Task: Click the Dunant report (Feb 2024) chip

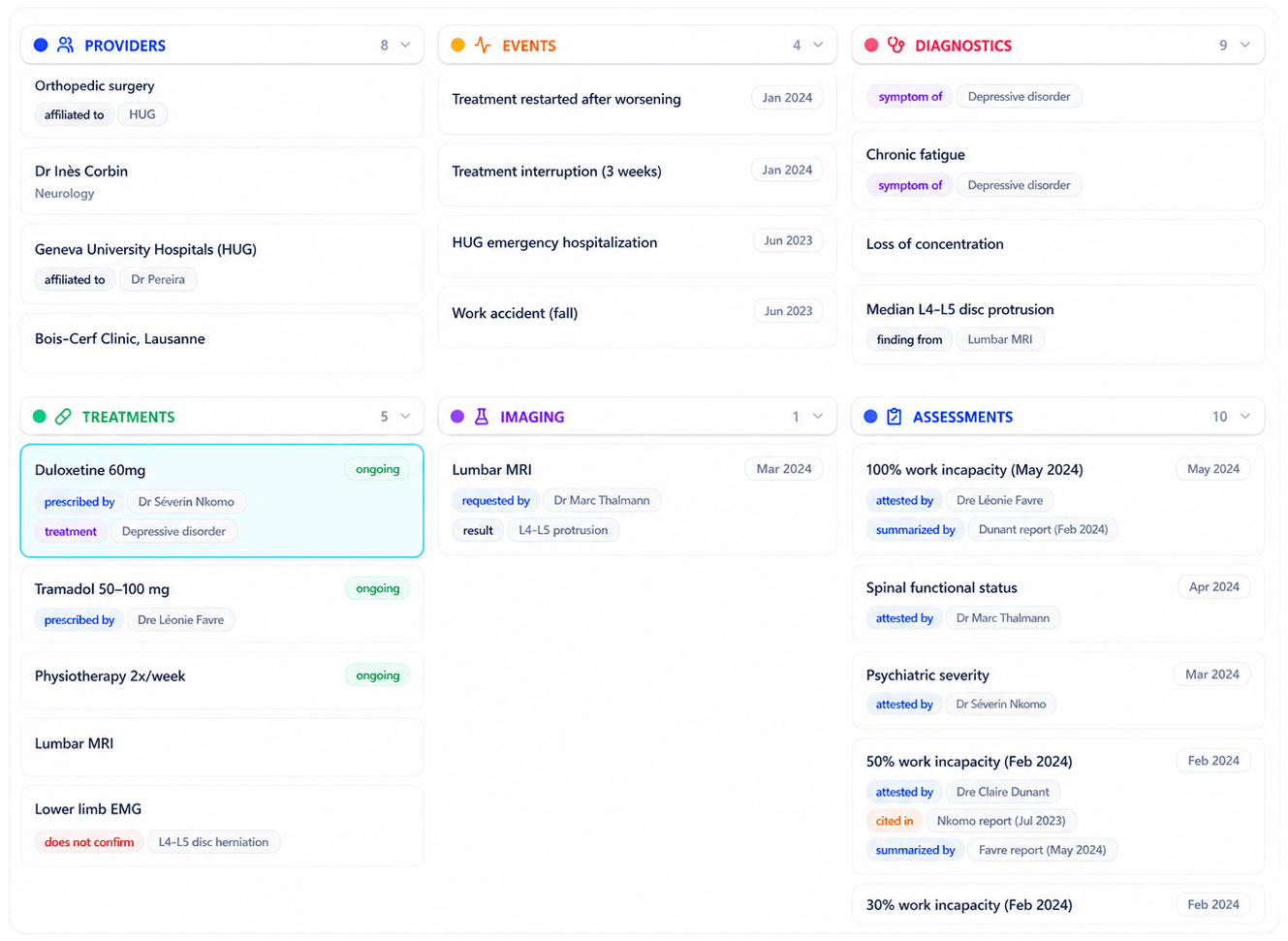Action: click(x=1043, y=529)
